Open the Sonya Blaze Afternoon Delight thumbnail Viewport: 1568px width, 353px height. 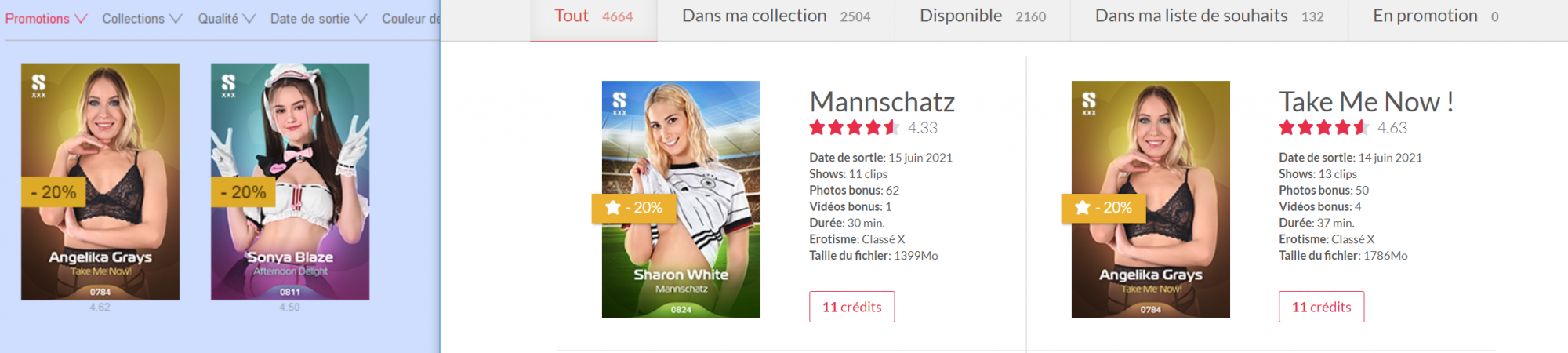(x=290, y=182)
